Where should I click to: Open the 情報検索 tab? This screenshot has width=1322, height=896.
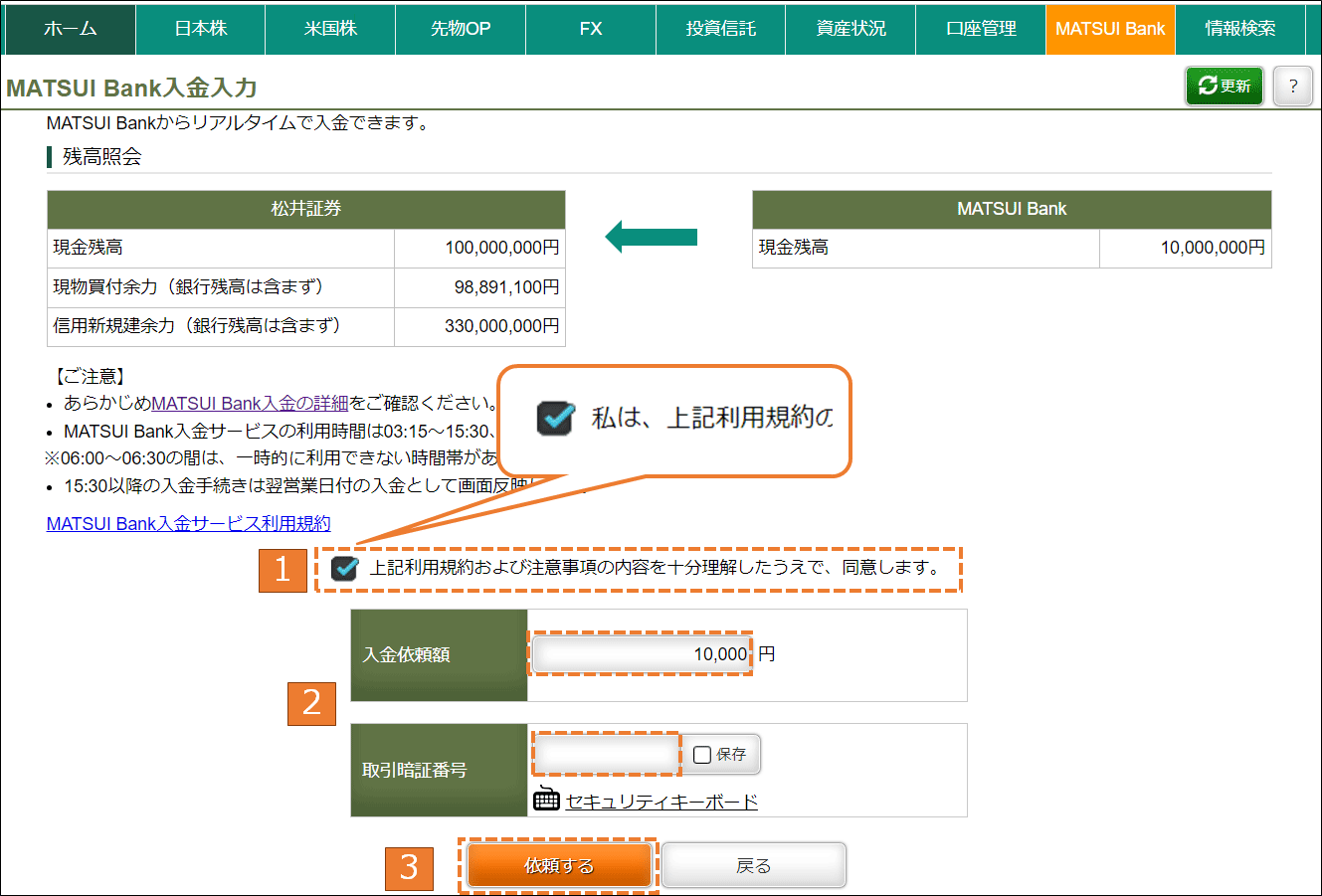coord(1240,29)
